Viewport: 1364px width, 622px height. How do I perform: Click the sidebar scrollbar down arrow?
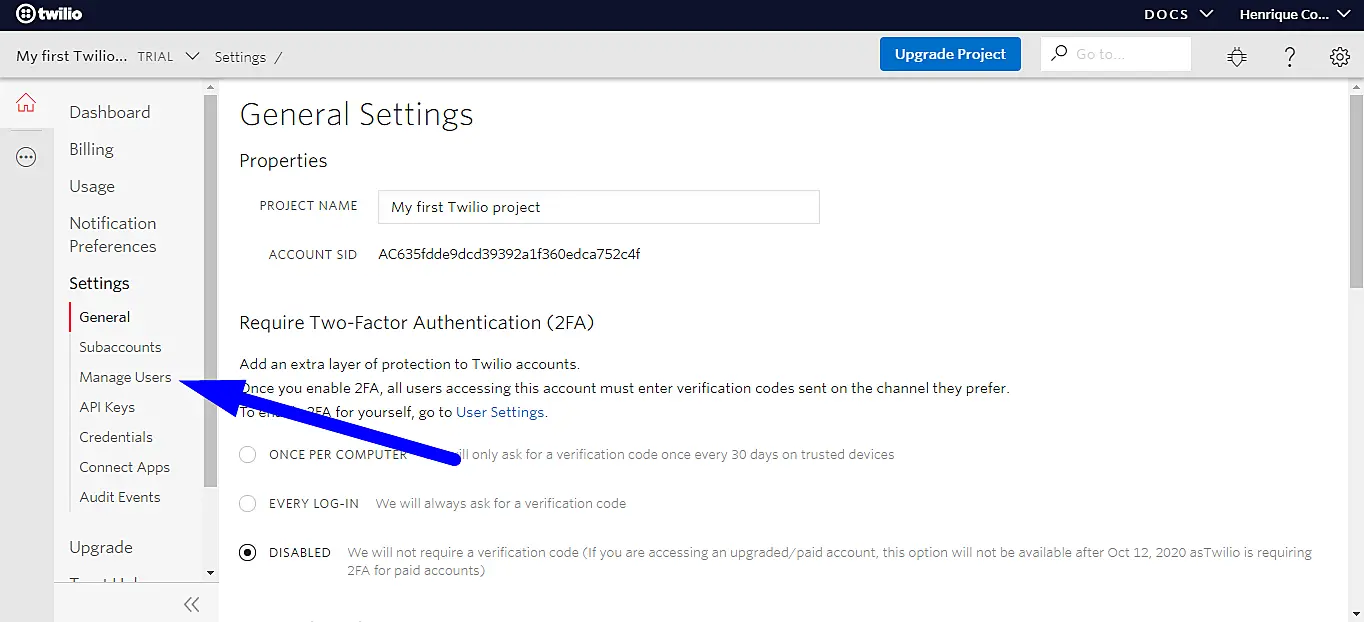210,573
